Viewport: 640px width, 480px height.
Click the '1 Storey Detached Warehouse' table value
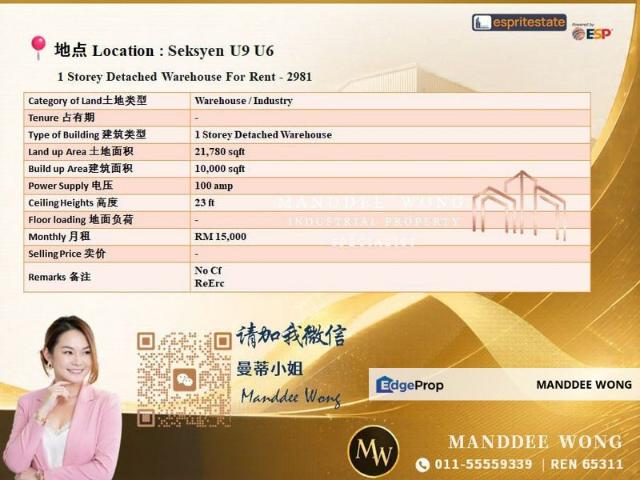[263, 135]
